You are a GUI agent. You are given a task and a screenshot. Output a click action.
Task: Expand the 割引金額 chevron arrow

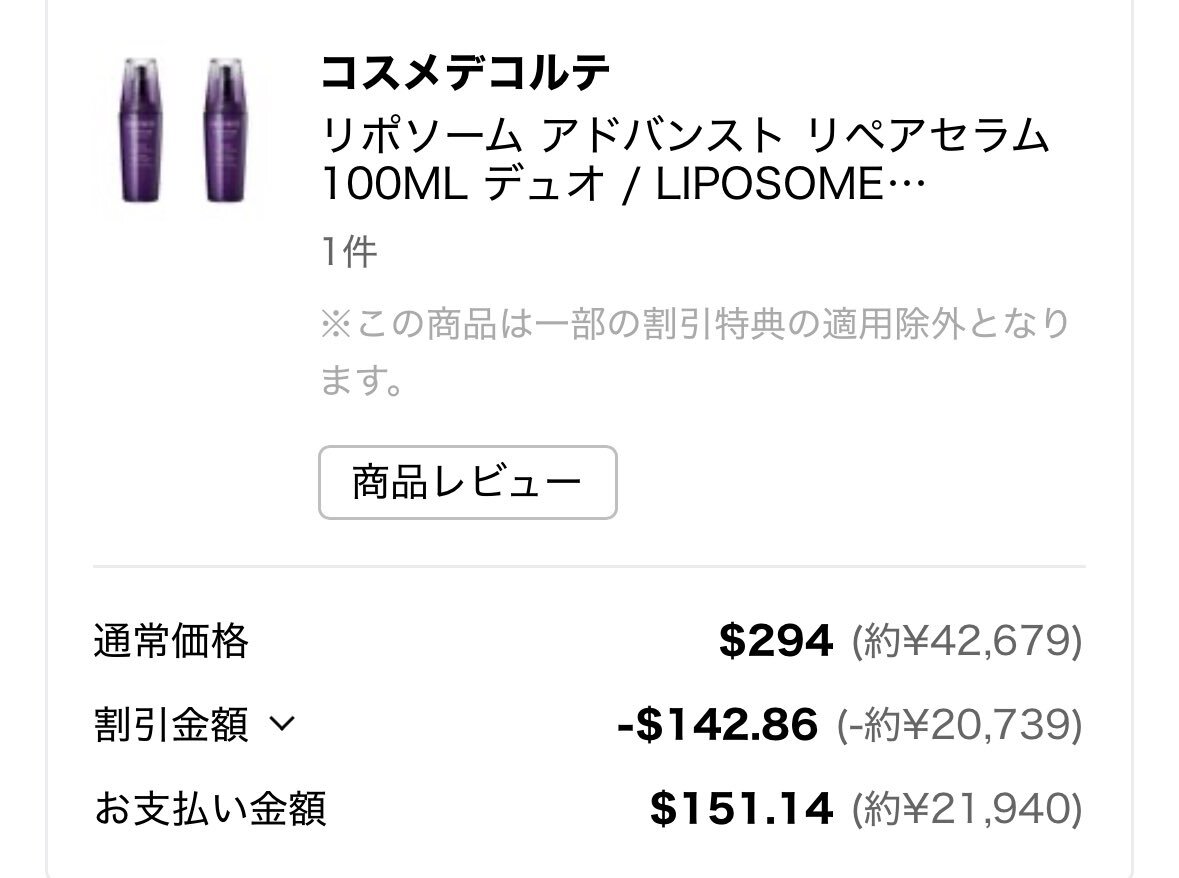[x=283, y=724]
